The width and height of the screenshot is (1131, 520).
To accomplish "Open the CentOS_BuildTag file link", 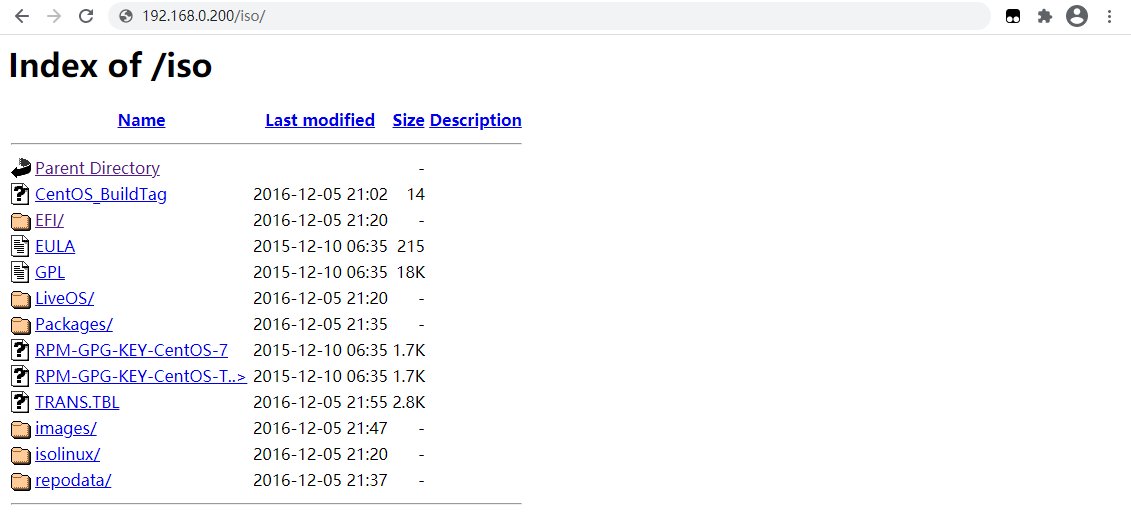I will (101, 194).
